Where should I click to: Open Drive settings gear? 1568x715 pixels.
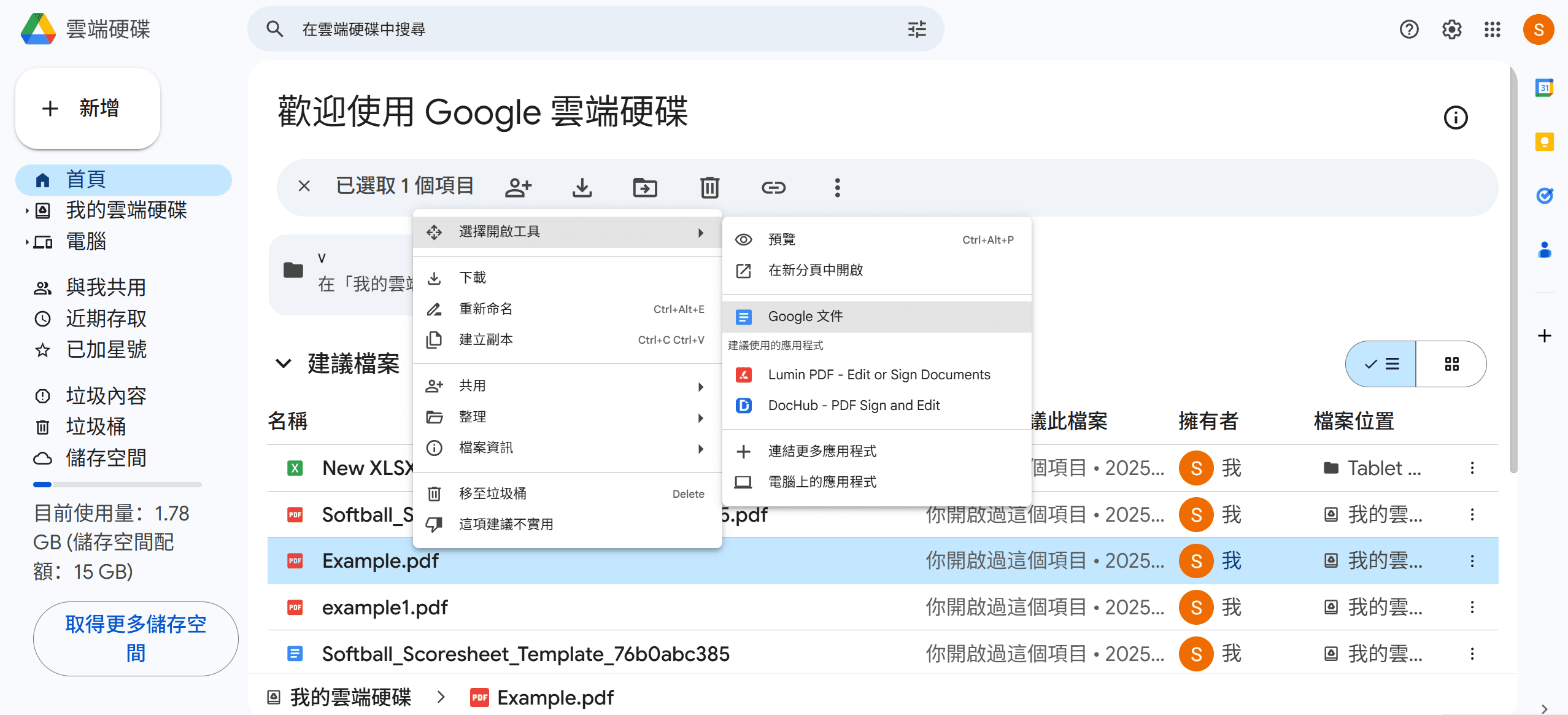[x=1451, y=29]
